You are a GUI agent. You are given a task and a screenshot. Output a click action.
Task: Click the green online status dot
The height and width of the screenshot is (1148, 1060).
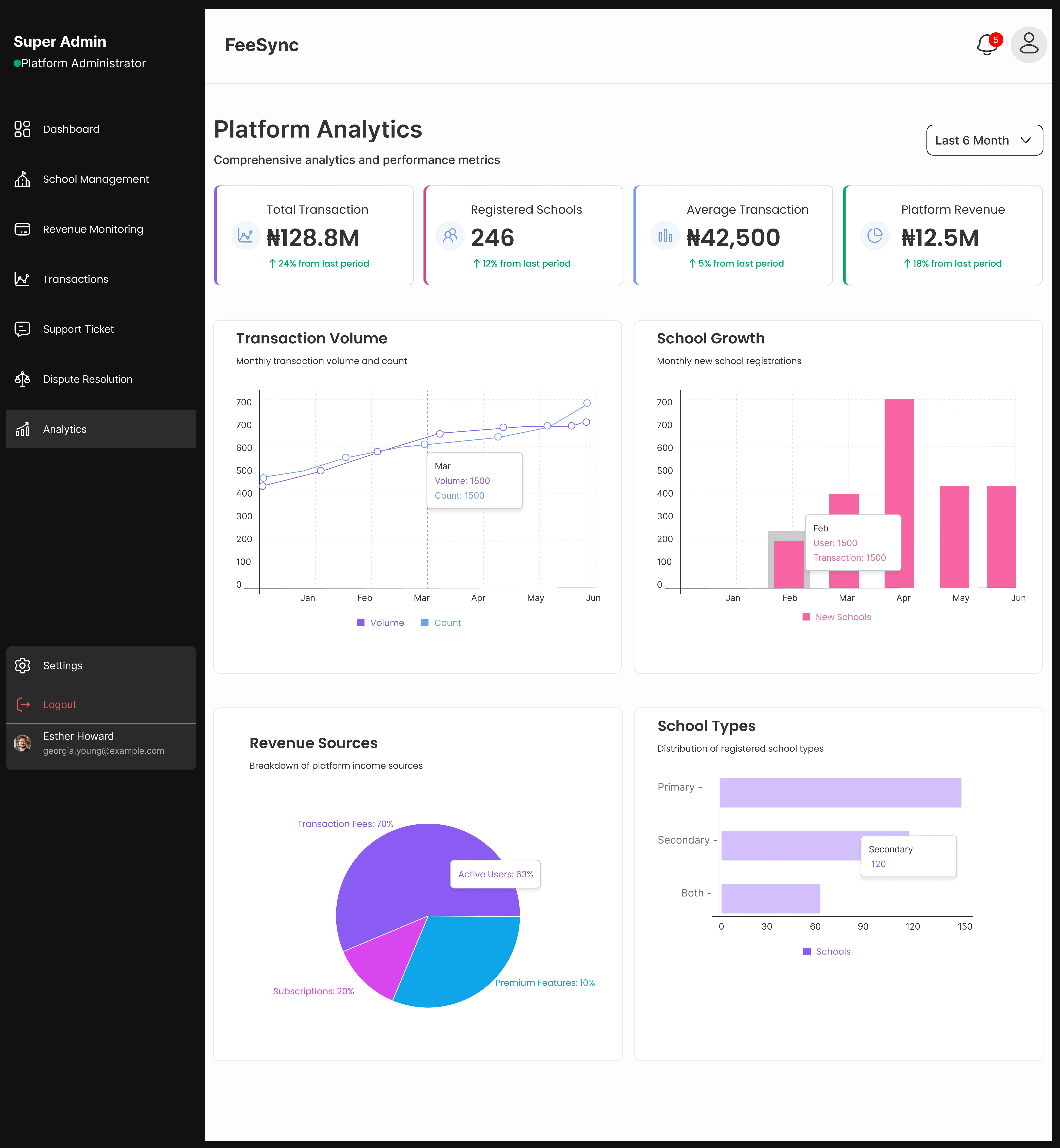click(17, 64)
